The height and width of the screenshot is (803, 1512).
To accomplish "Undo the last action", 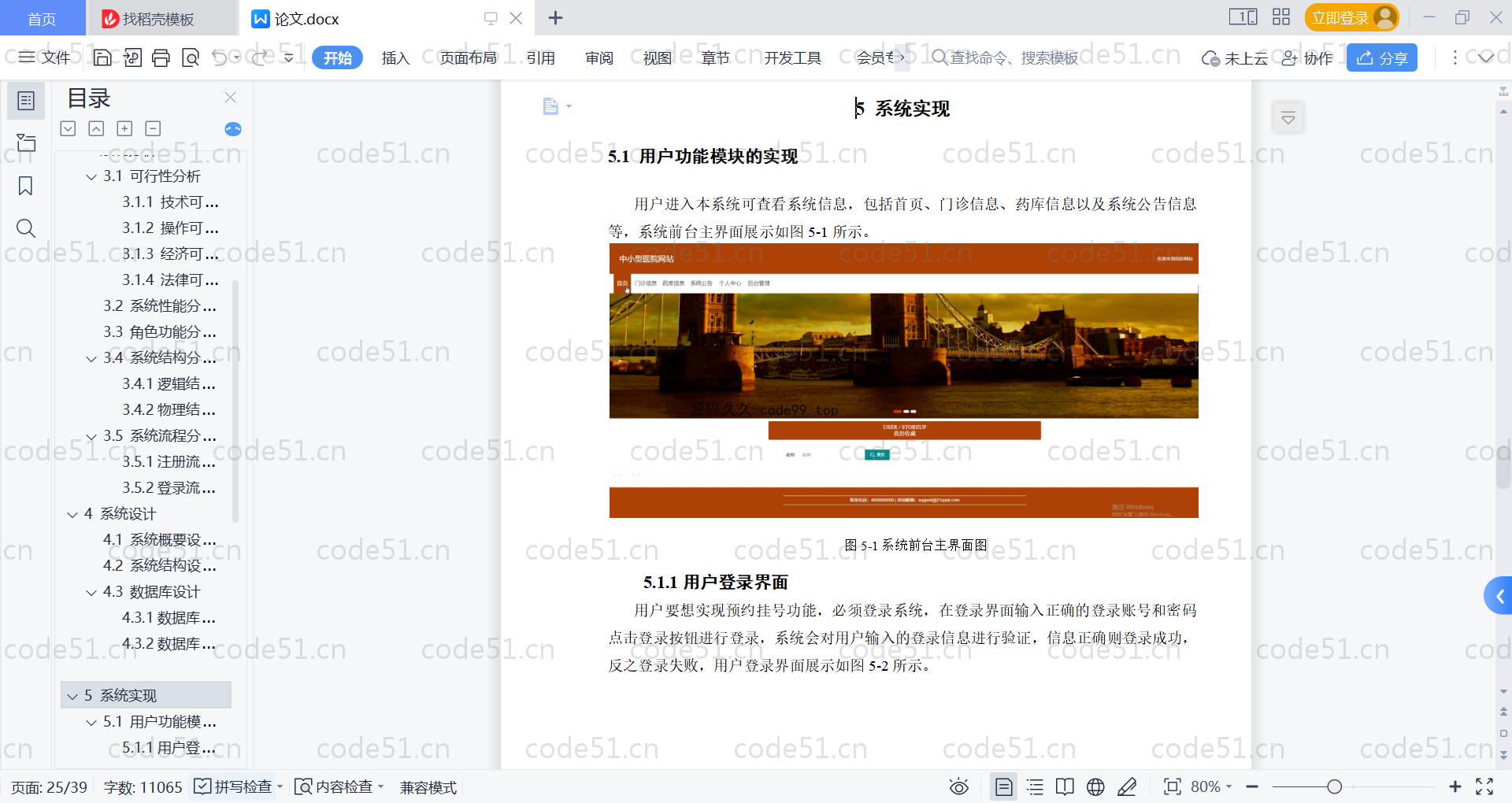I will [220, 57].
